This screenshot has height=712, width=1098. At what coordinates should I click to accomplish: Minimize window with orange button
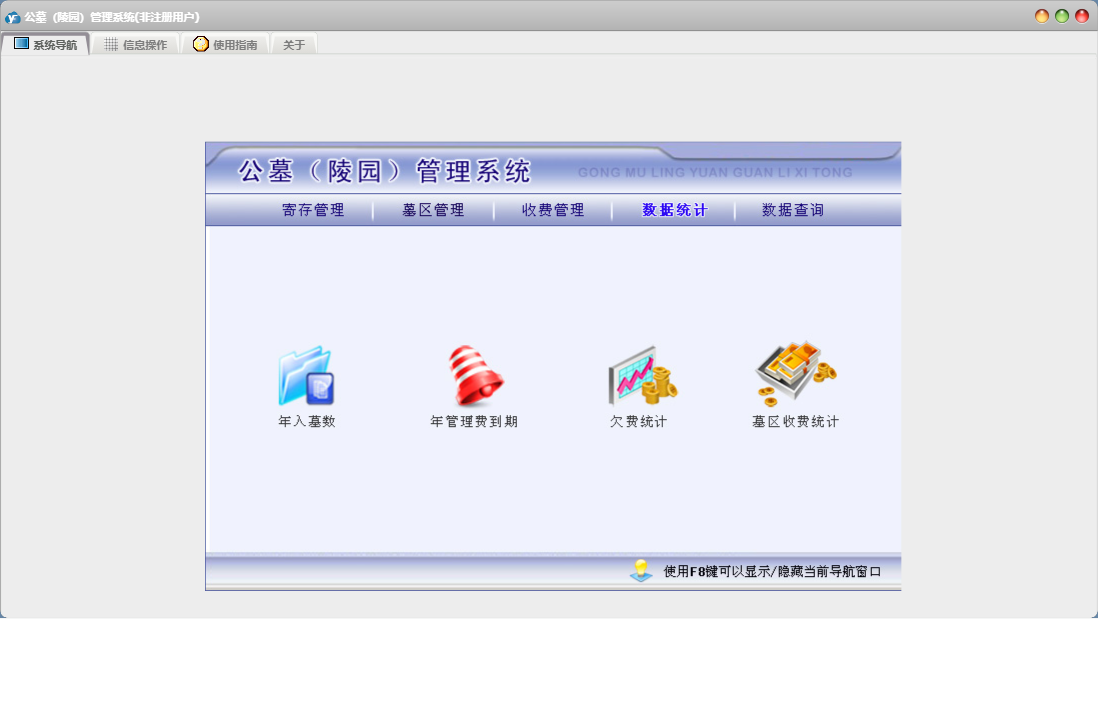[1042, 16]
